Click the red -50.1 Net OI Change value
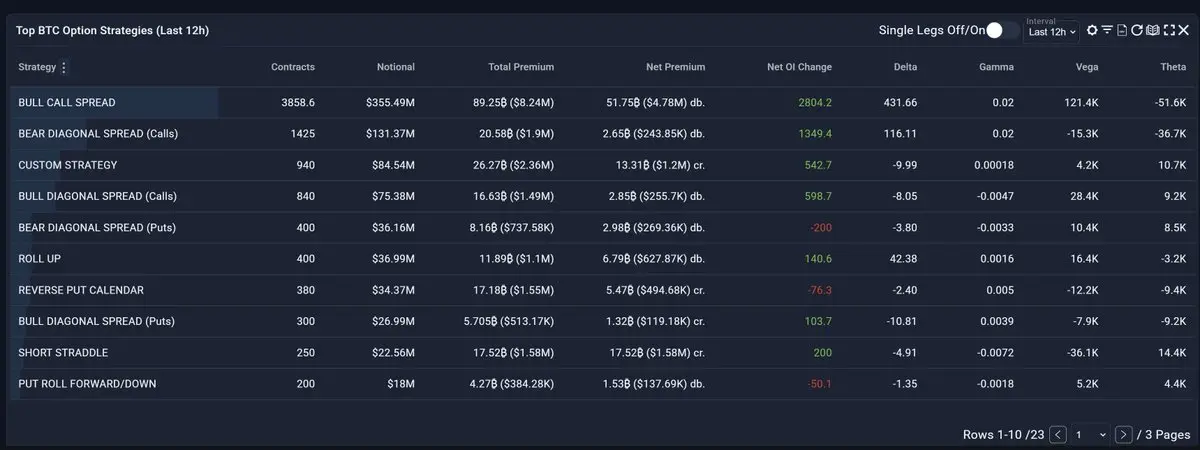1200x450 pixels. (818, 384)
